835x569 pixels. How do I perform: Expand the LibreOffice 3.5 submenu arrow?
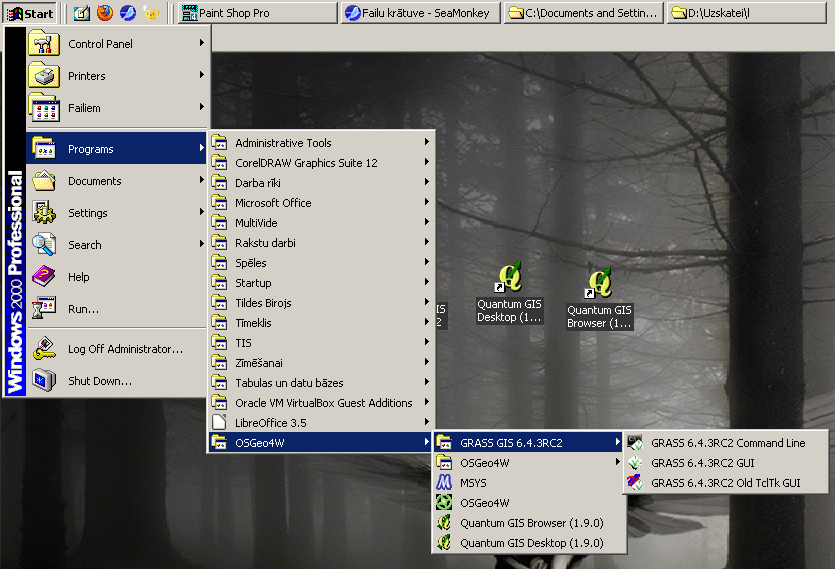427,421
